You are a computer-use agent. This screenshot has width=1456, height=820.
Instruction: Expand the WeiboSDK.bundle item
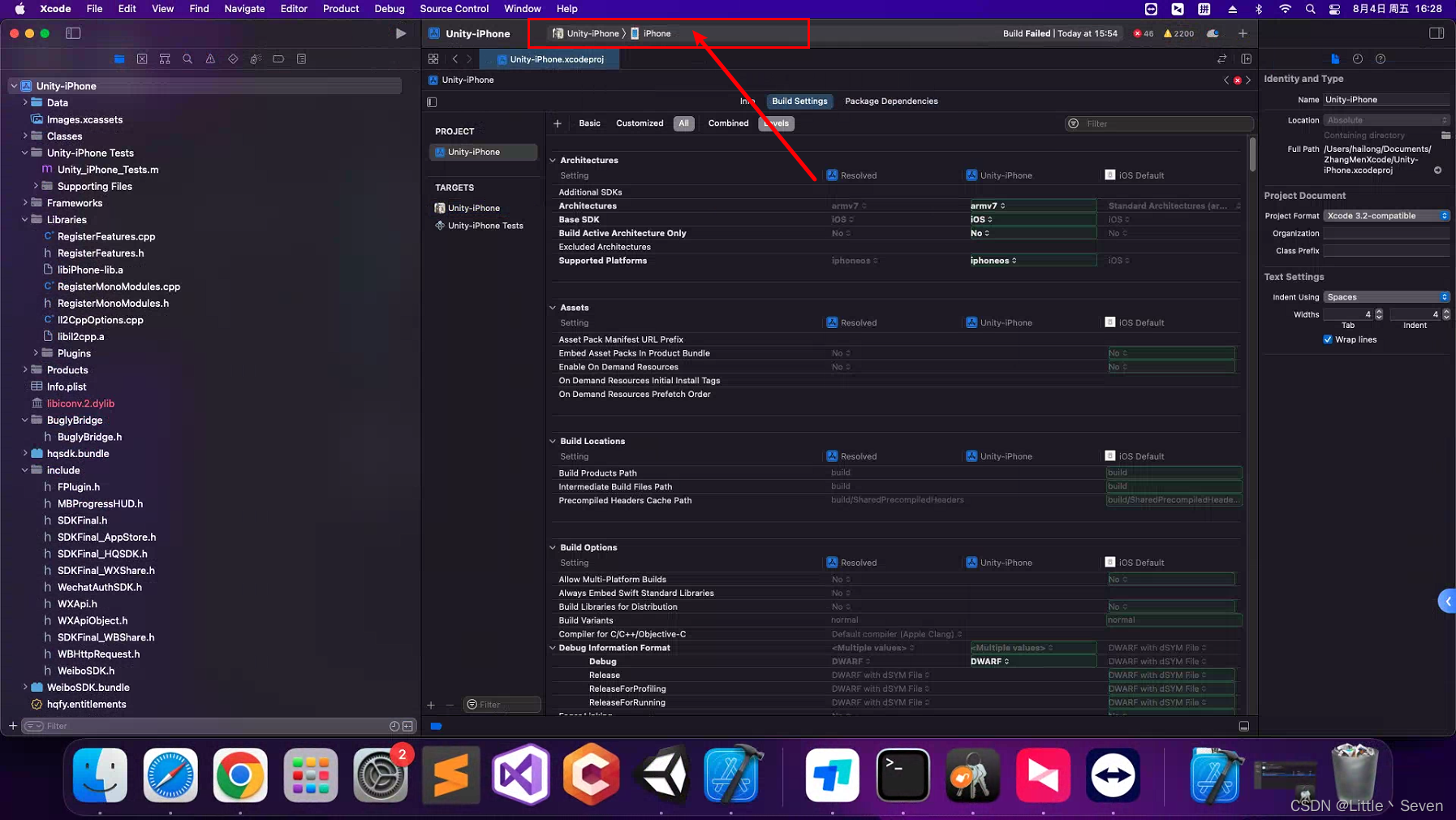pos(25,687)
